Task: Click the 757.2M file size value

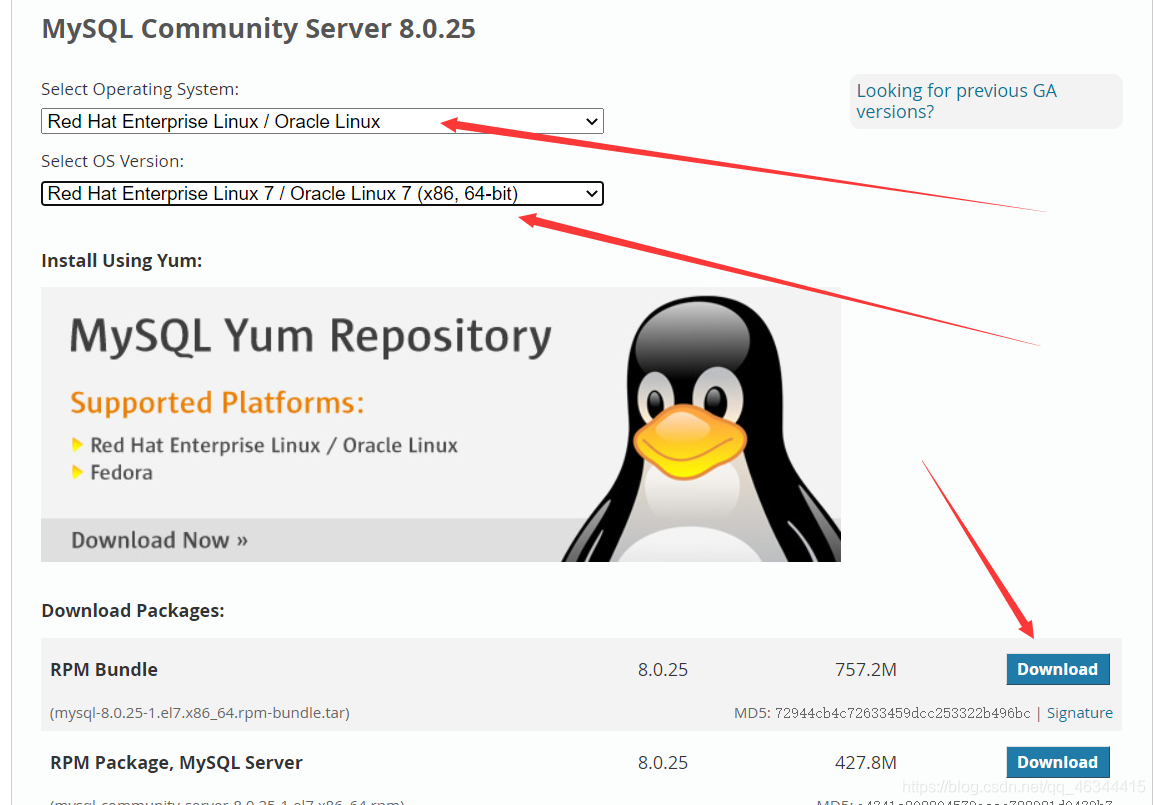Action: click(x=866, y=669)
